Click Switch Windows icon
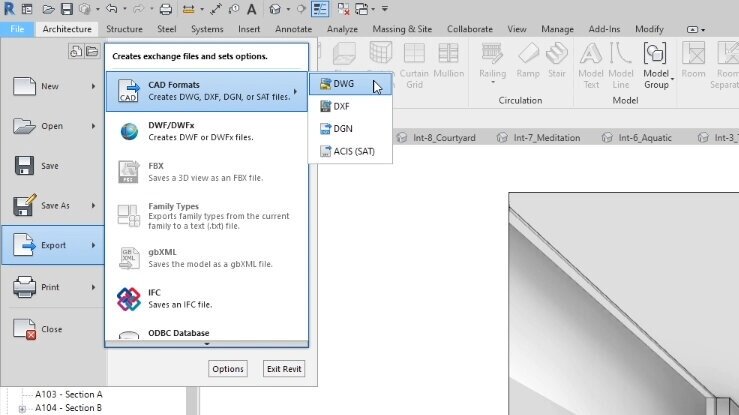Viewport: 739px width, 415px height. 361,9
